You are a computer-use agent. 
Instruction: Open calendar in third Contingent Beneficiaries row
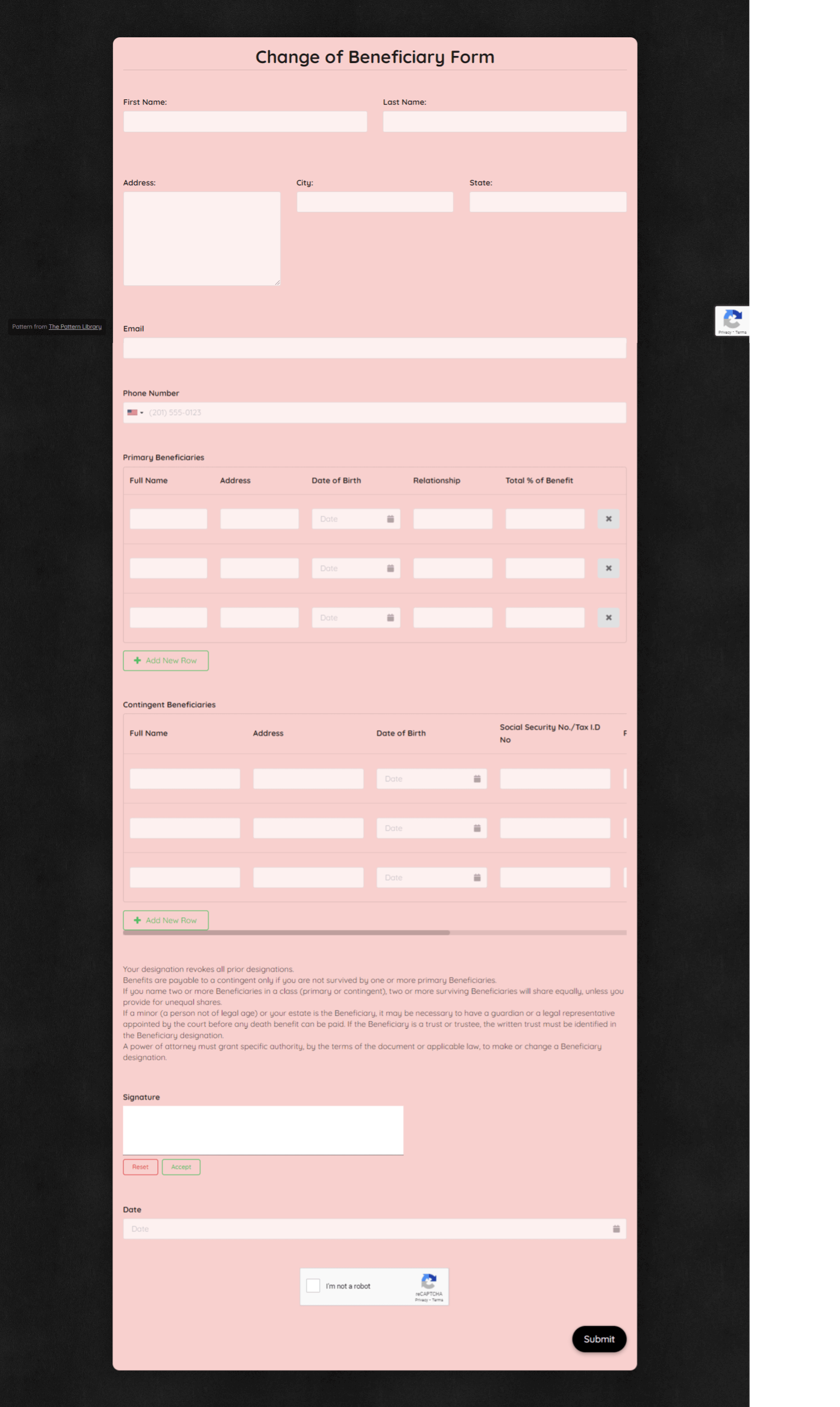477,877
